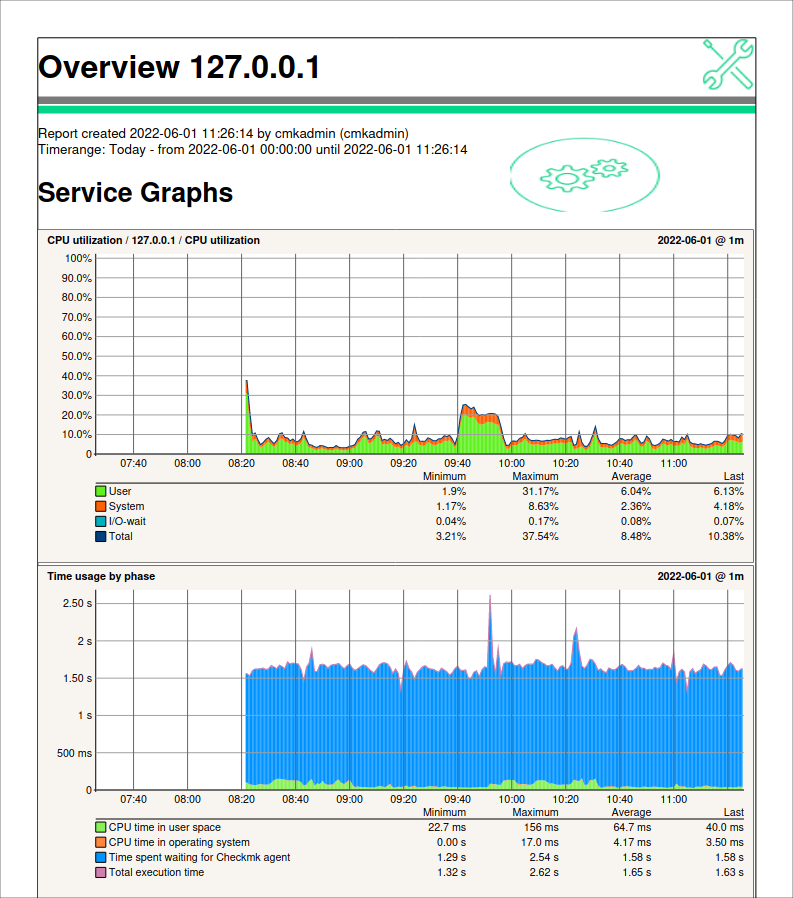The height and width of the screenshot is (898, 793).
Task: Click the green gears logo image
Action: tap(583, 173)
